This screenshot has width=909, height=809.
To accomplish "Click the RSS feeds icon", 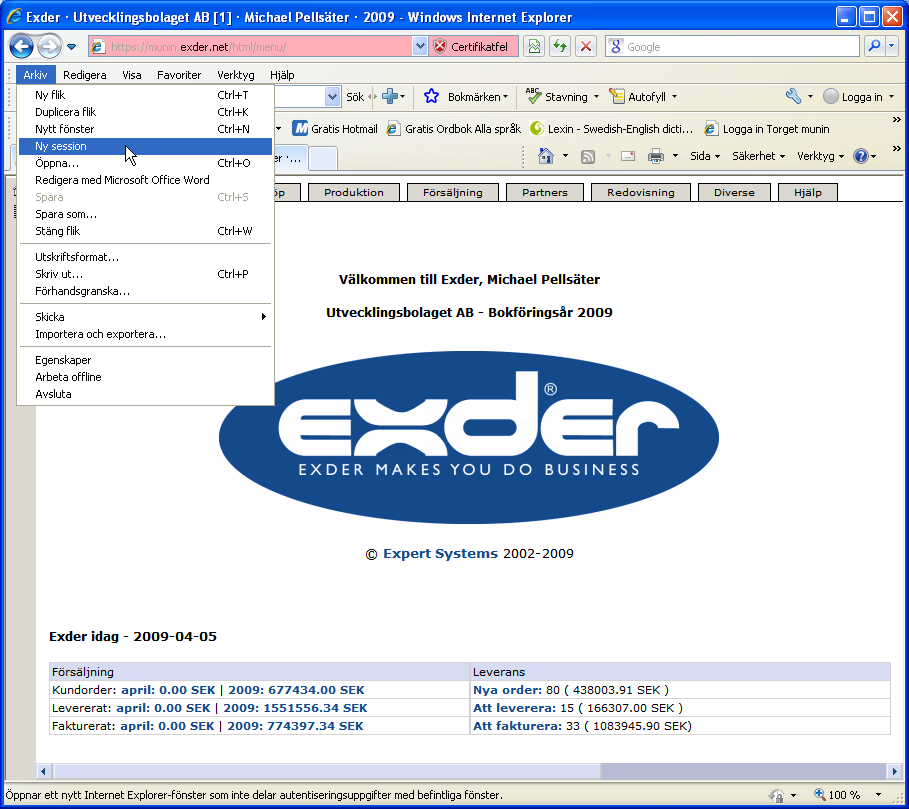I will click(588, 156).
